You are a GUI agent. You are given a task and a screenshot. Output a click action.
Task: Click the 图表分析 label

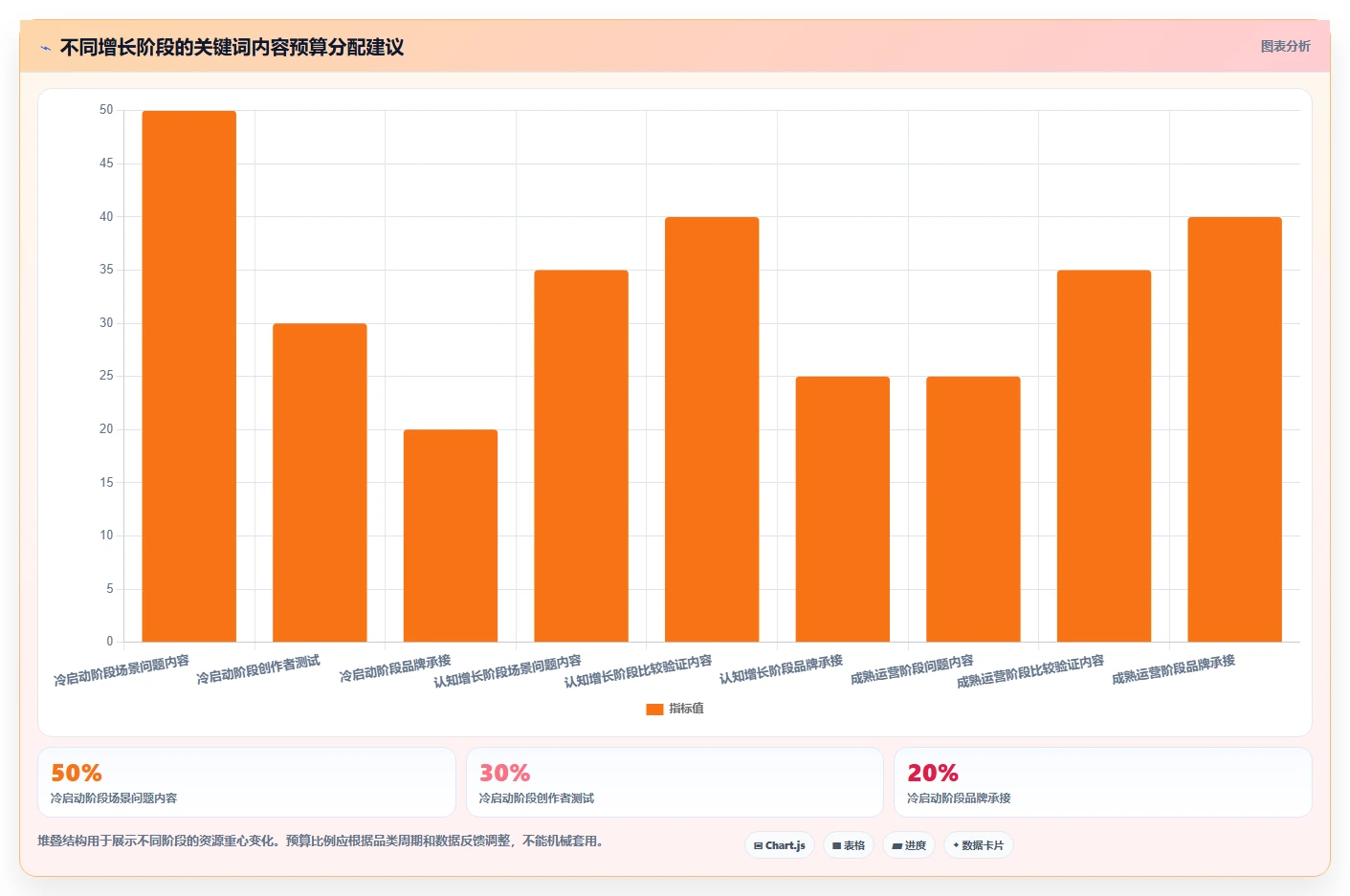click(x=1285, y=46)
